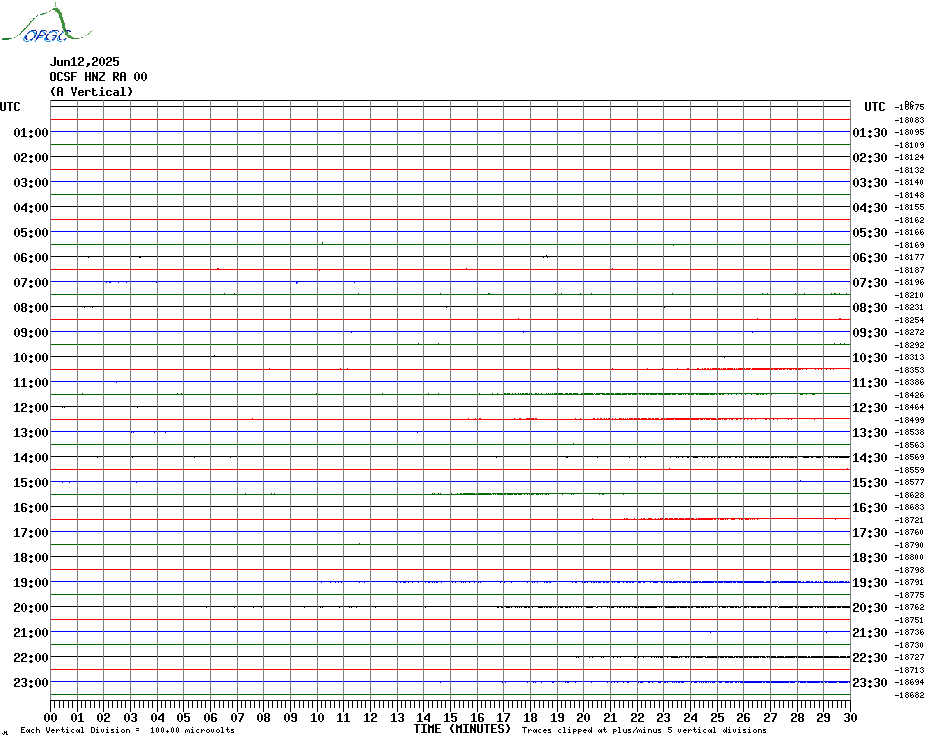The image size is (930, 744).
Task: Click the '(A Vertical)' component label
Action: pos(91,92)
